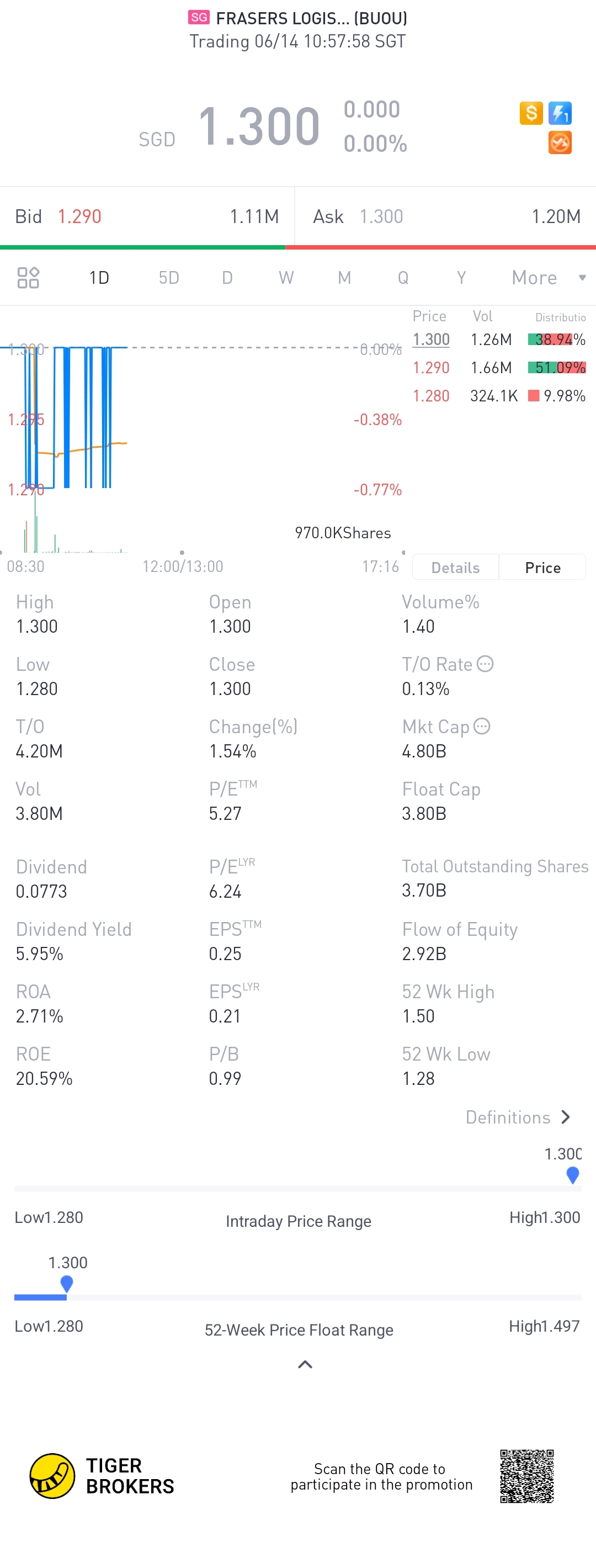The height and width of the screenshot is (1568, 596).
Task: Expand Definitions with the right chevron
Action: (566, 1117)
